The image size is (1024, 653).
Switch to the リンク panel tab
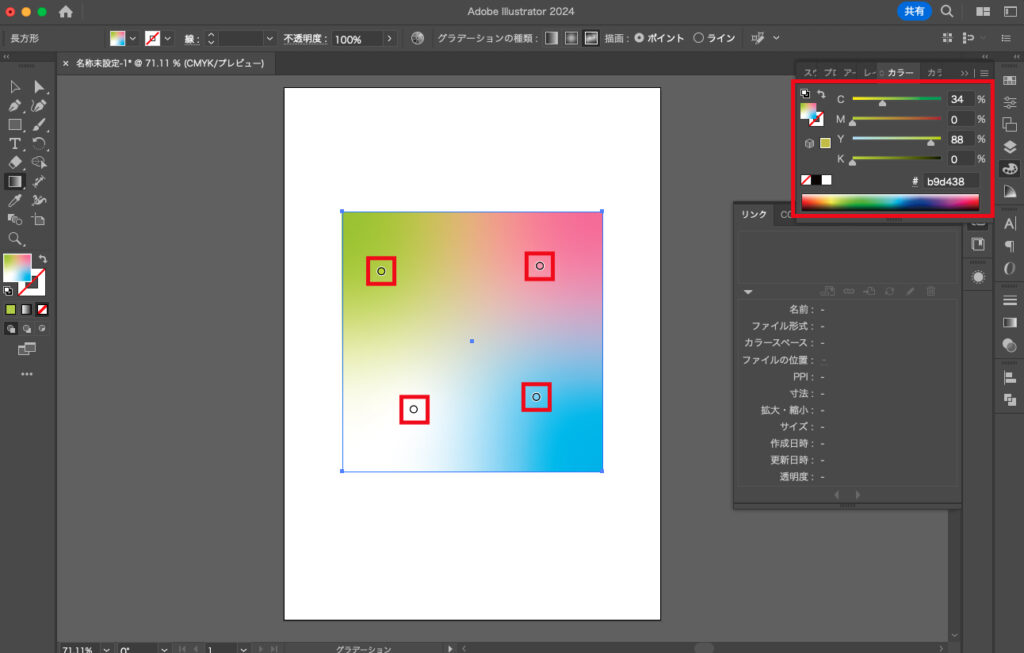click(x=752, y=214)
